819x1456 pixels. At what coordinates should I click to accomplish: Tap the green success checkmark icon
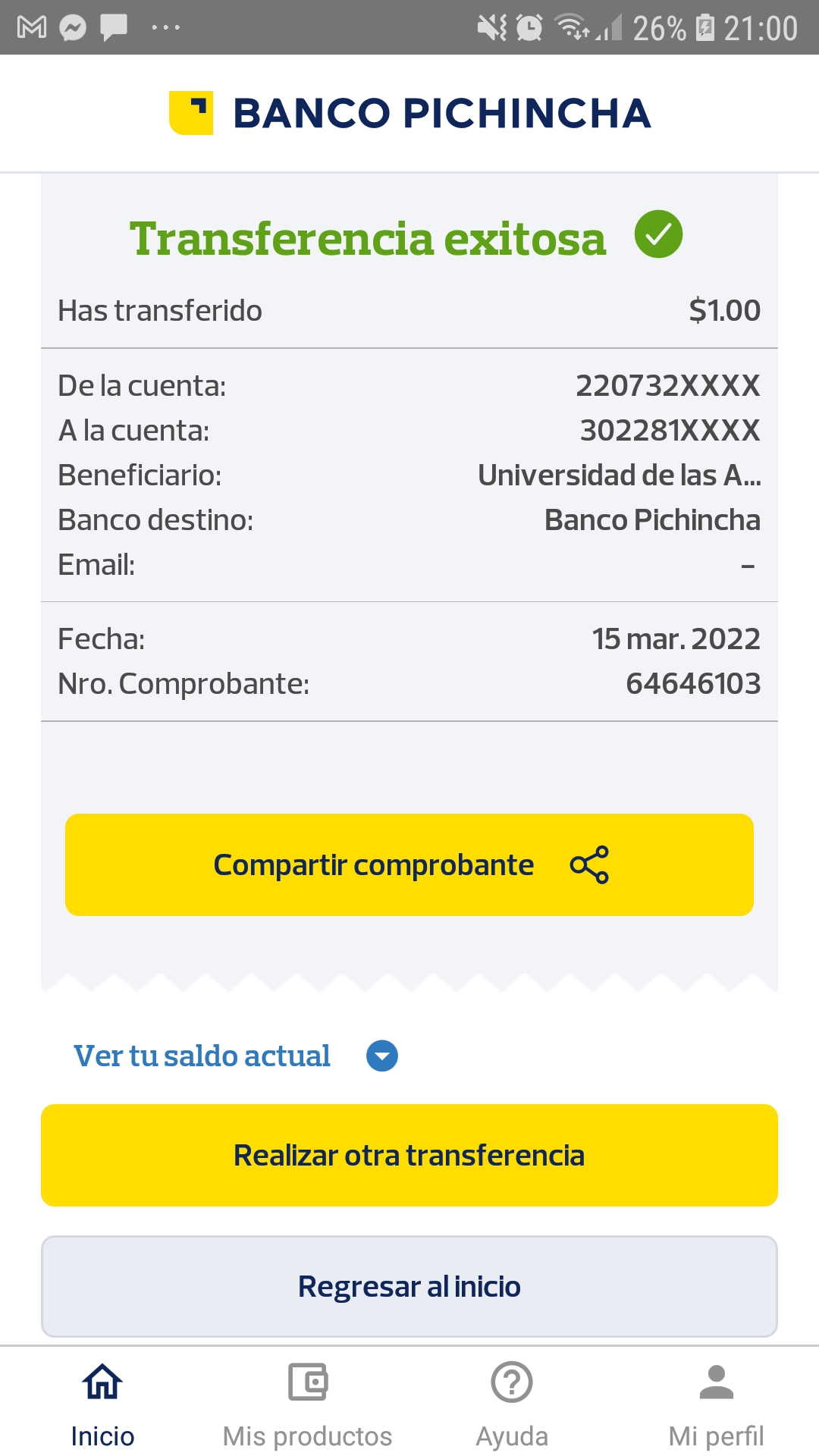tap(658, 234)
